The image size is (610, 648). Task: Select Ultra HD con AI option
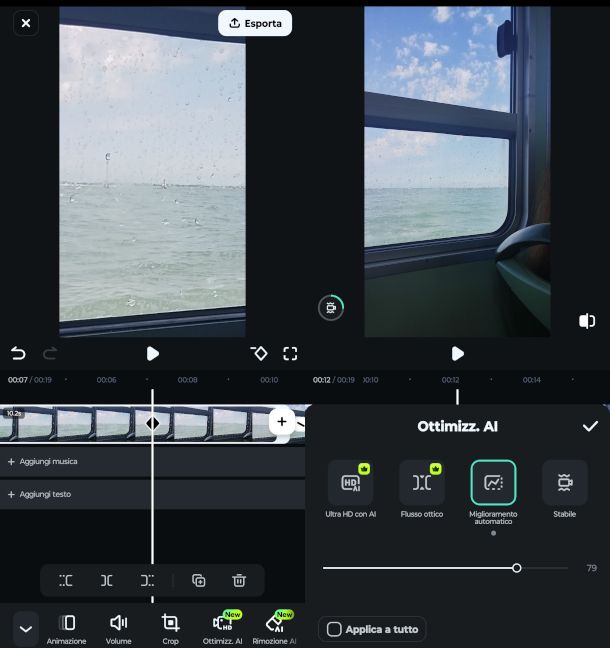350,490
